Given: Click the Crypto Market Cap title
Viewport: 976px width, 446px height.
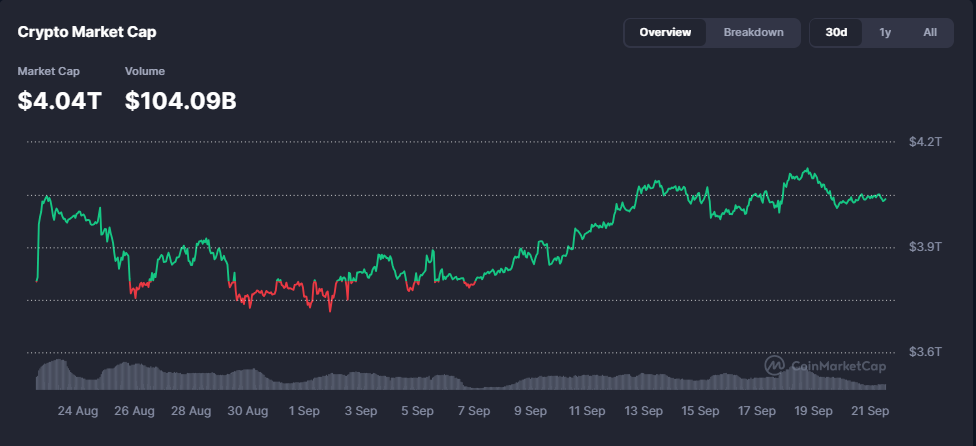Looking at the screenshot, I should point(87,32).
